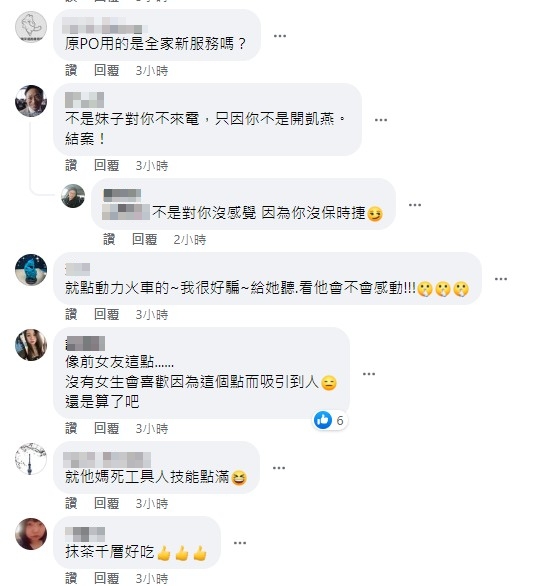The image size is (547, 586).
Task: Like the 抹茶千層好吃 comment
Action: [x=71, y=578]
